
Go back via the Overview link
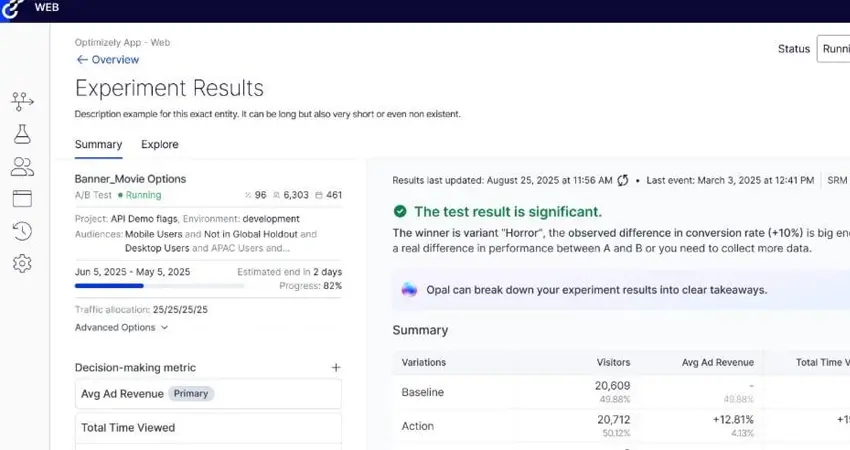[x=108, y=60]
